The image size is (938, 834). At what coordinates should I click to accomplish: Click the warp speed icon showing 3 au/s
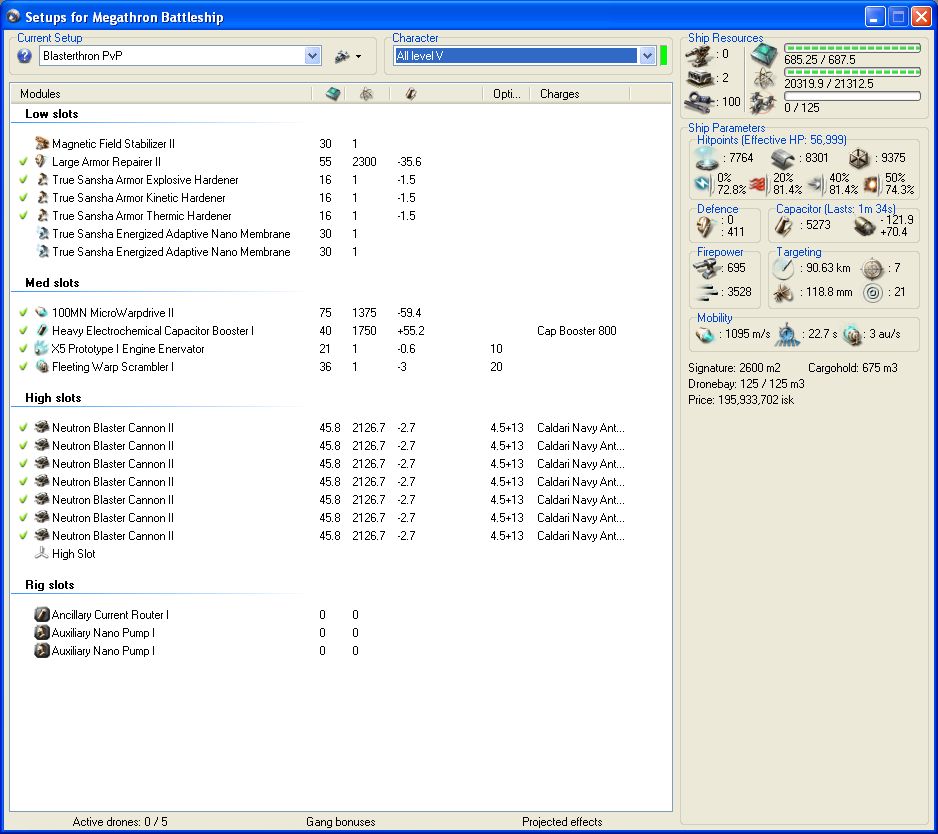tap(851, 334)
